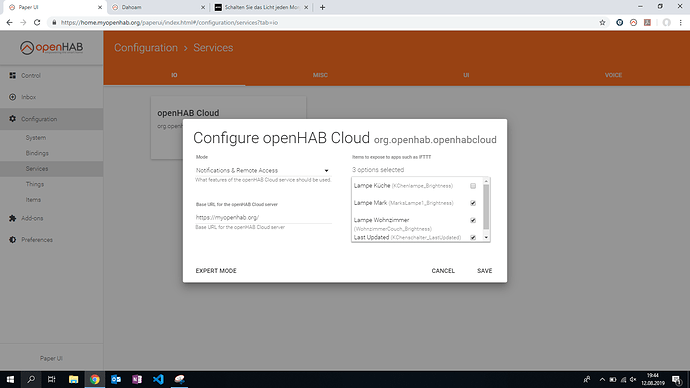Open taskbar search magnifier
Viewport: 690px width, 388px height.
[x=31, y=379]
